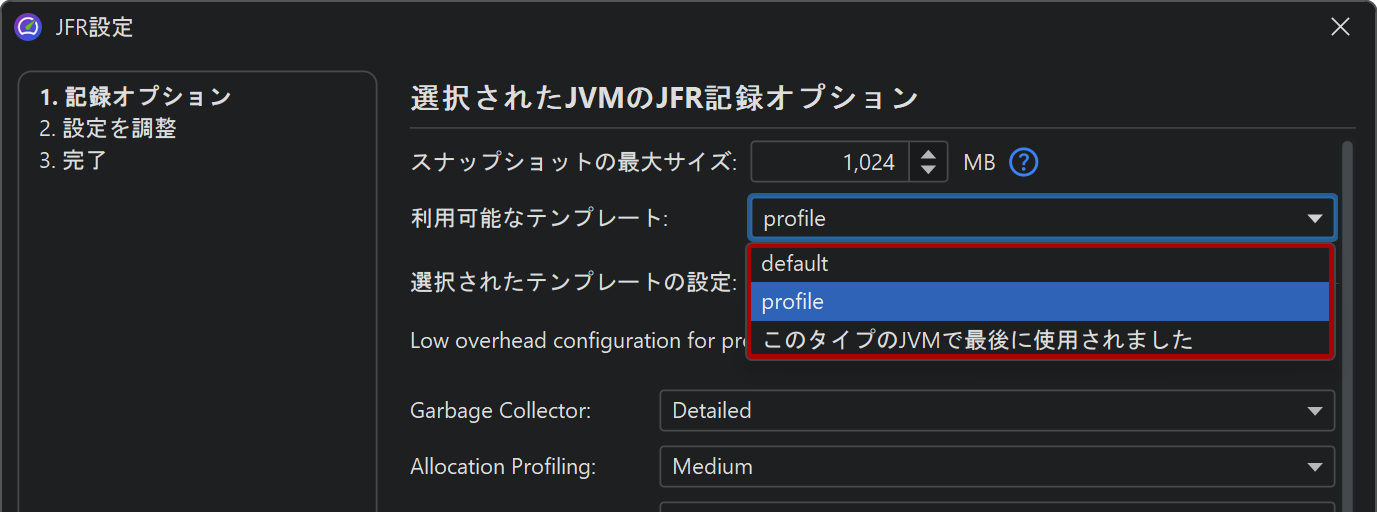Click the Allocation Profiling: label
The height and width of the screenshot is (512, 1377).
tap(503, 467)
